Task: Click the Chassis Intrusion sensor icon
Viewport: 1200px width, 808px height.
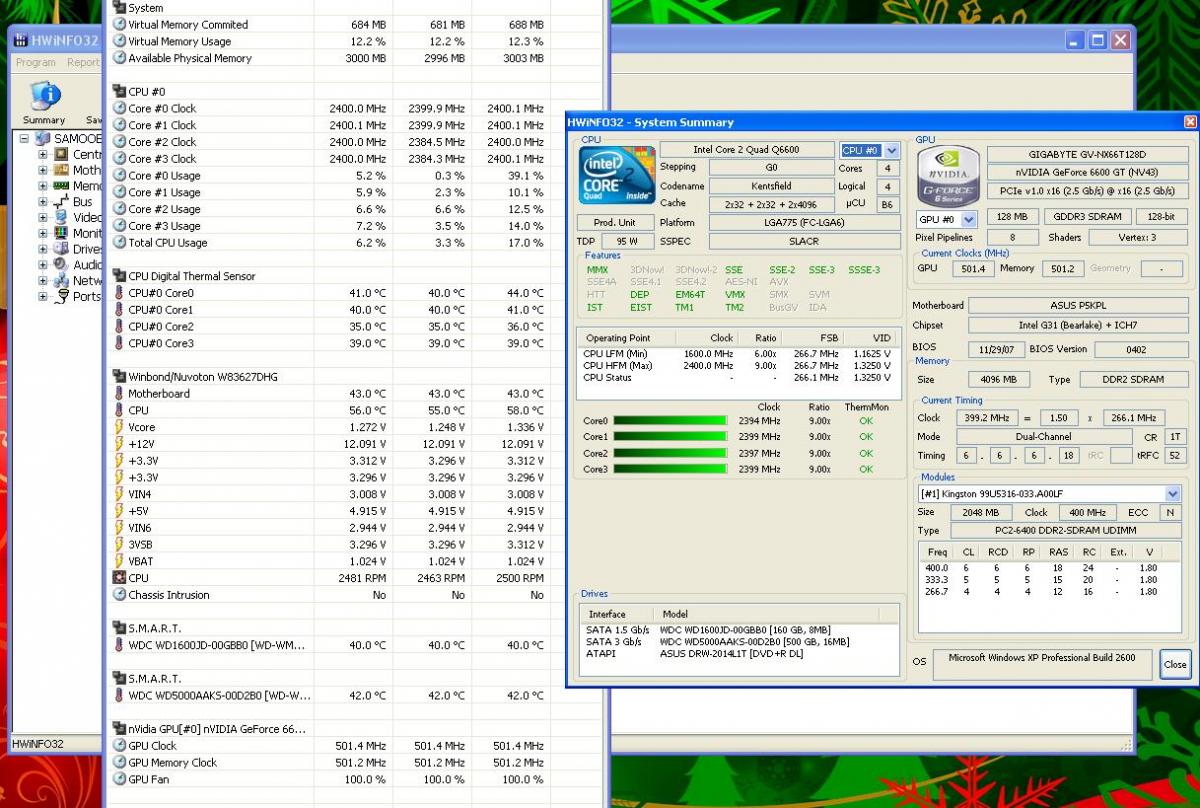Action: coord(119,595)
